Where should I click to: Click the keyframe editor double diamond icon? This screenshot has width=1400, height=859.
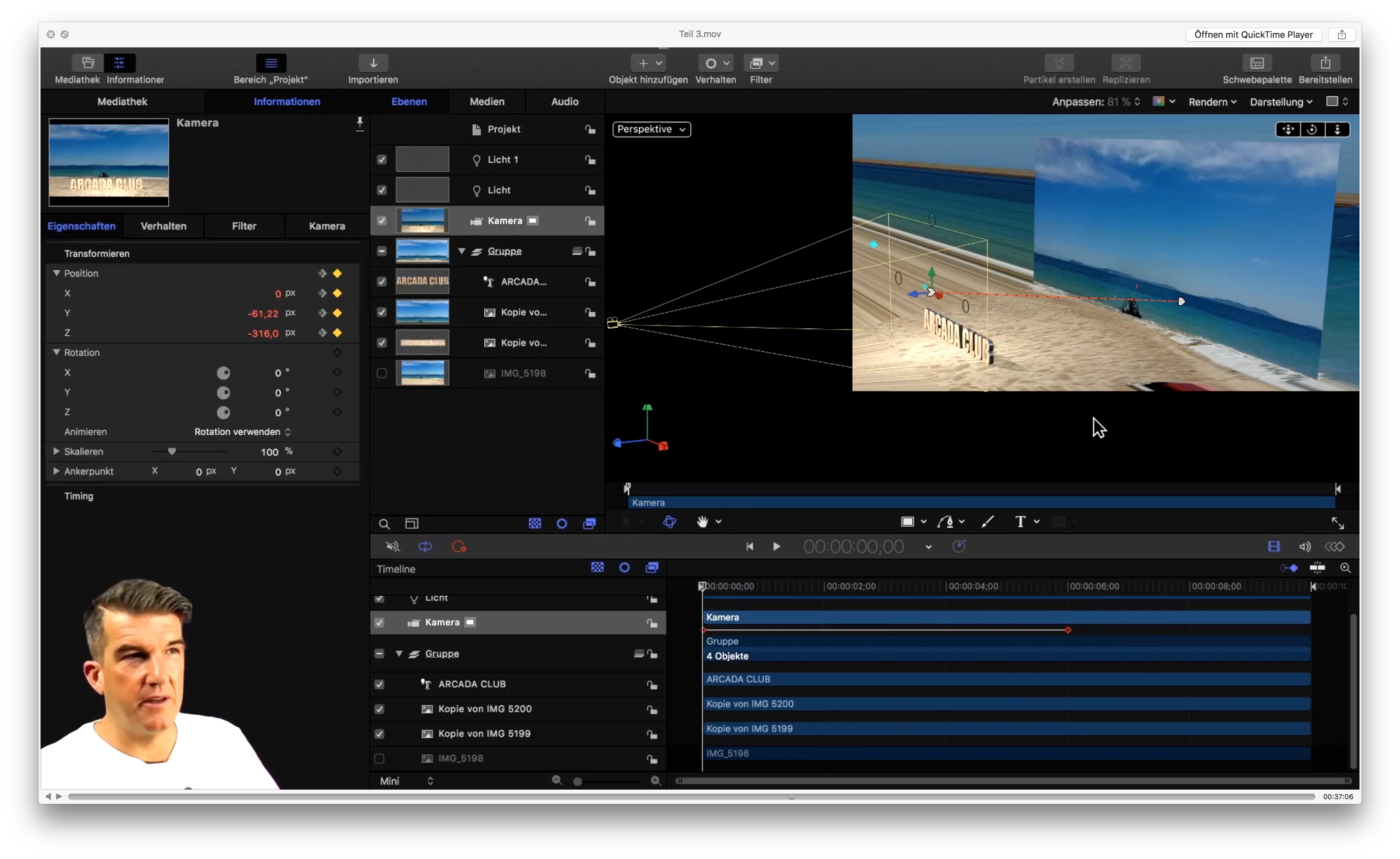[x=1335, y=546]
